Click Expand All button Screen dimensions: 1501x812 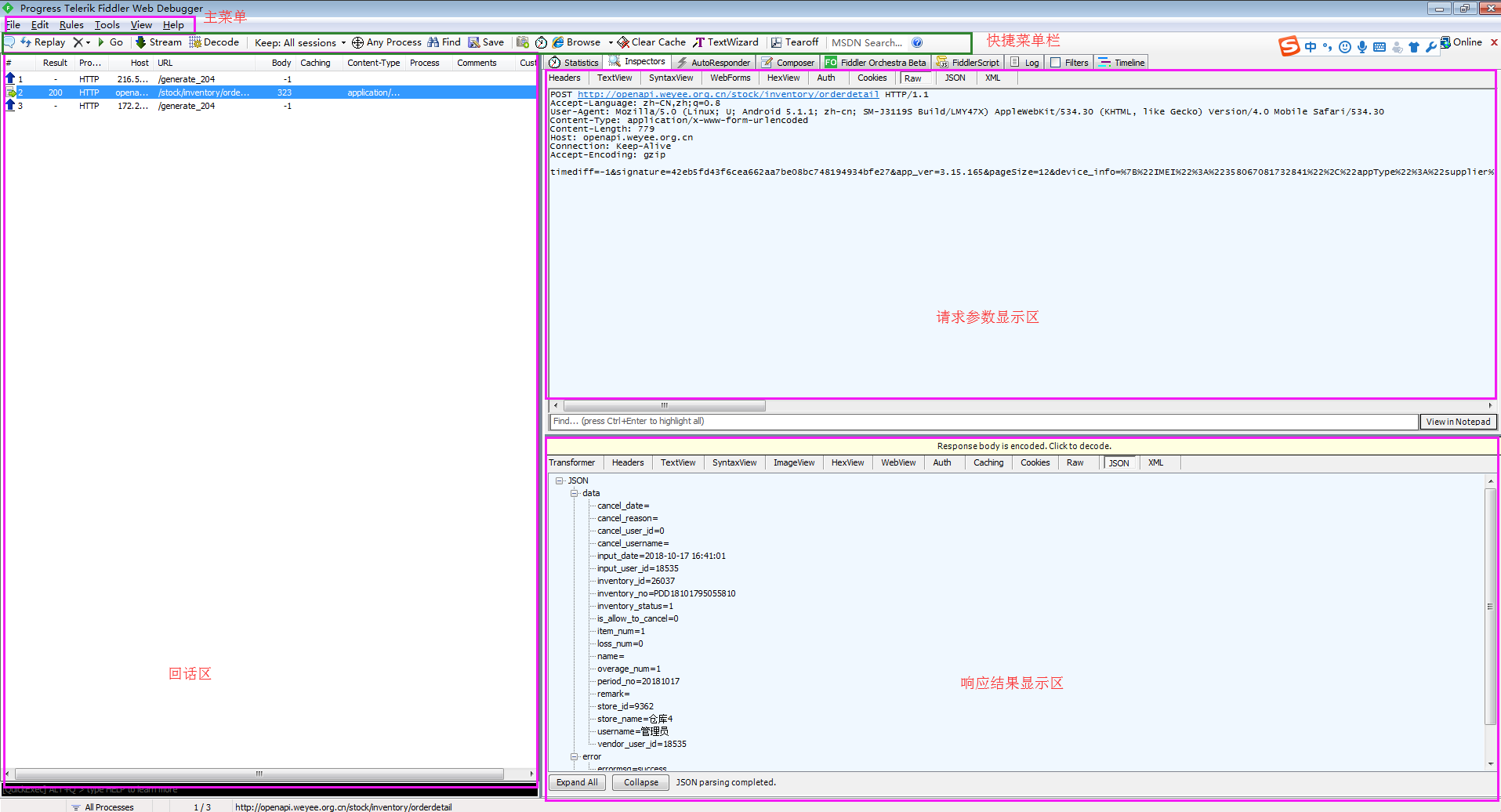point(577,782)
